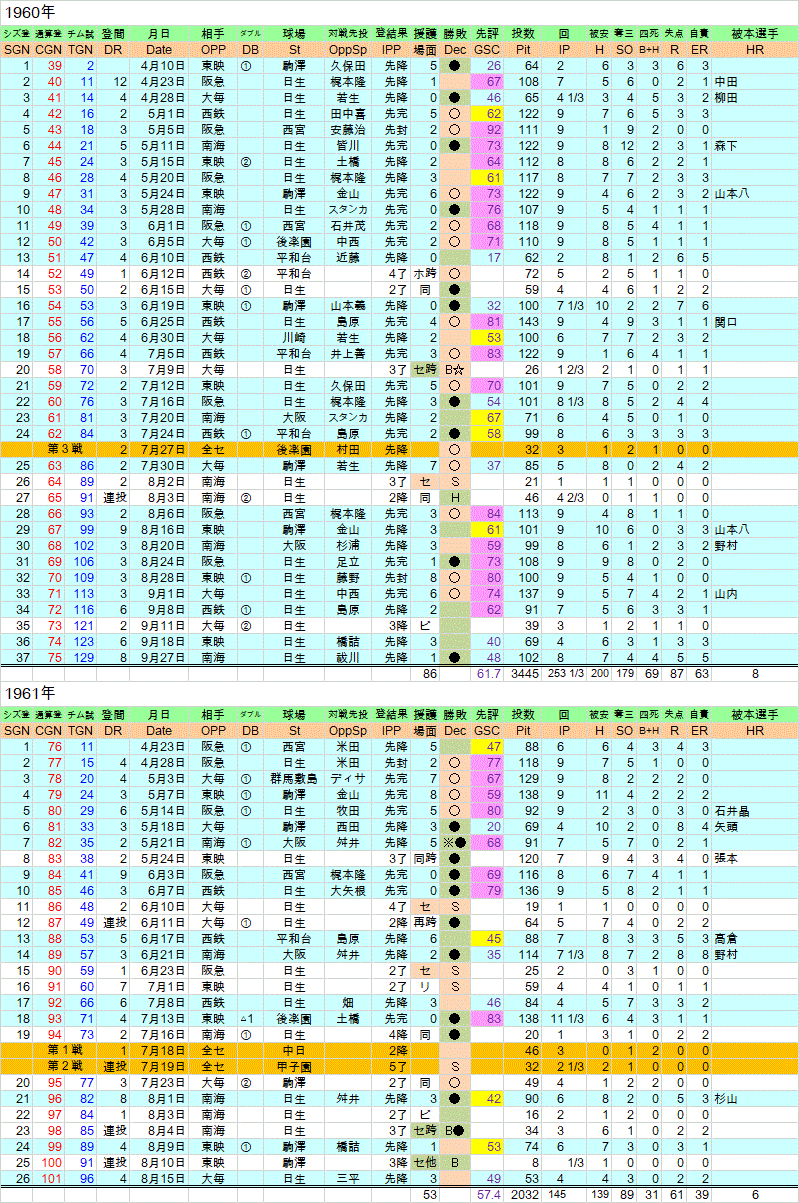This screenshot has height=1203, width=799.
Task: Select the 9月1日 date cell
Action: [158, 594]
